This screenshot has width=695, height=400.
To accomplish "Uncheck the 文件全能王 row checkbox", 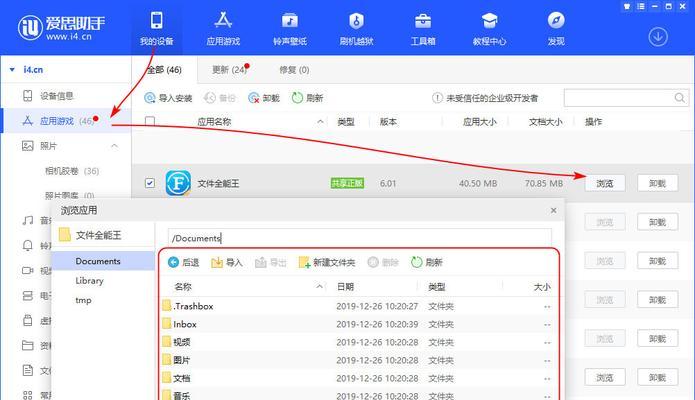I will (150, 183).
